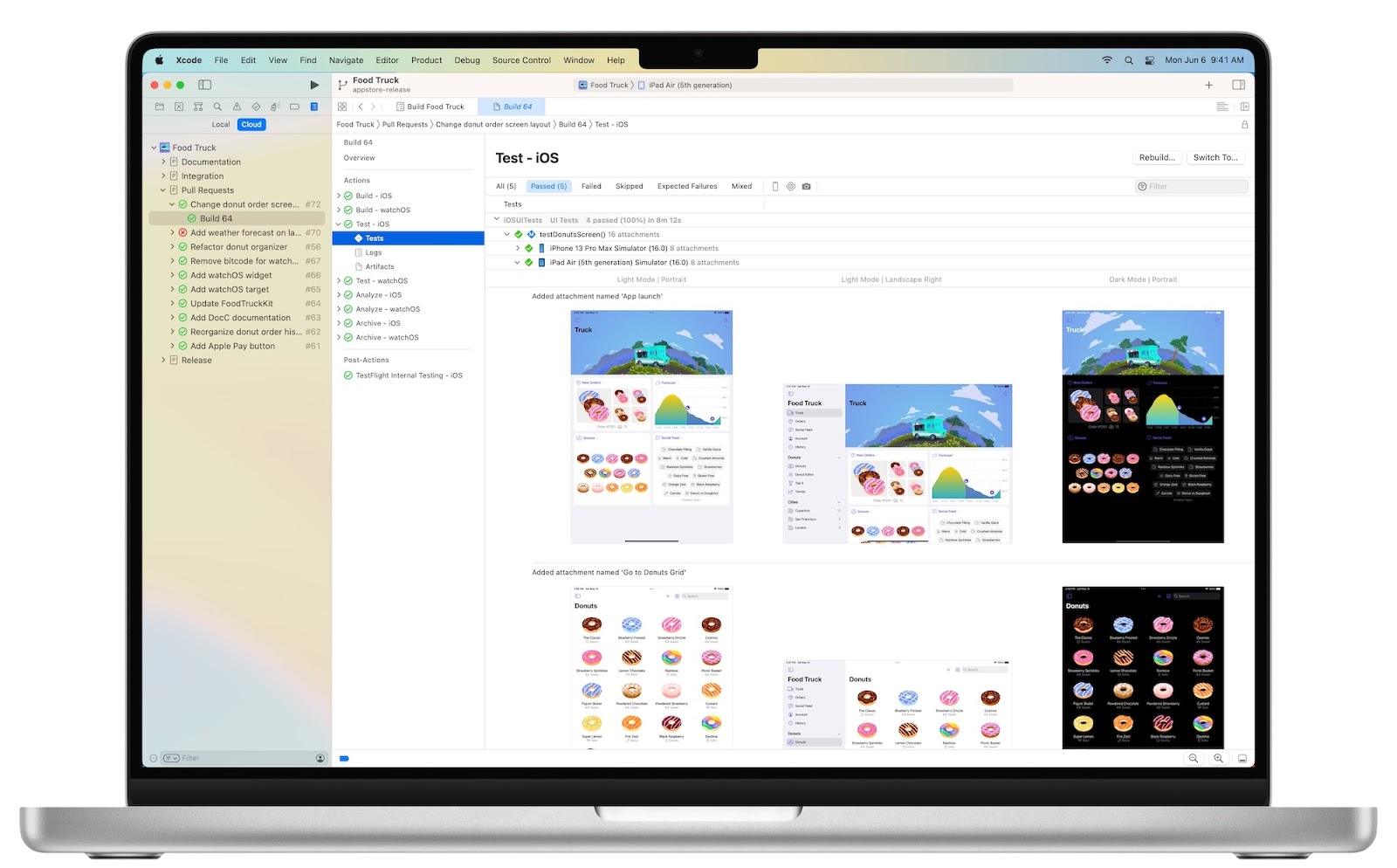Open the Symbol navigator icon

(x=198, y=107)
